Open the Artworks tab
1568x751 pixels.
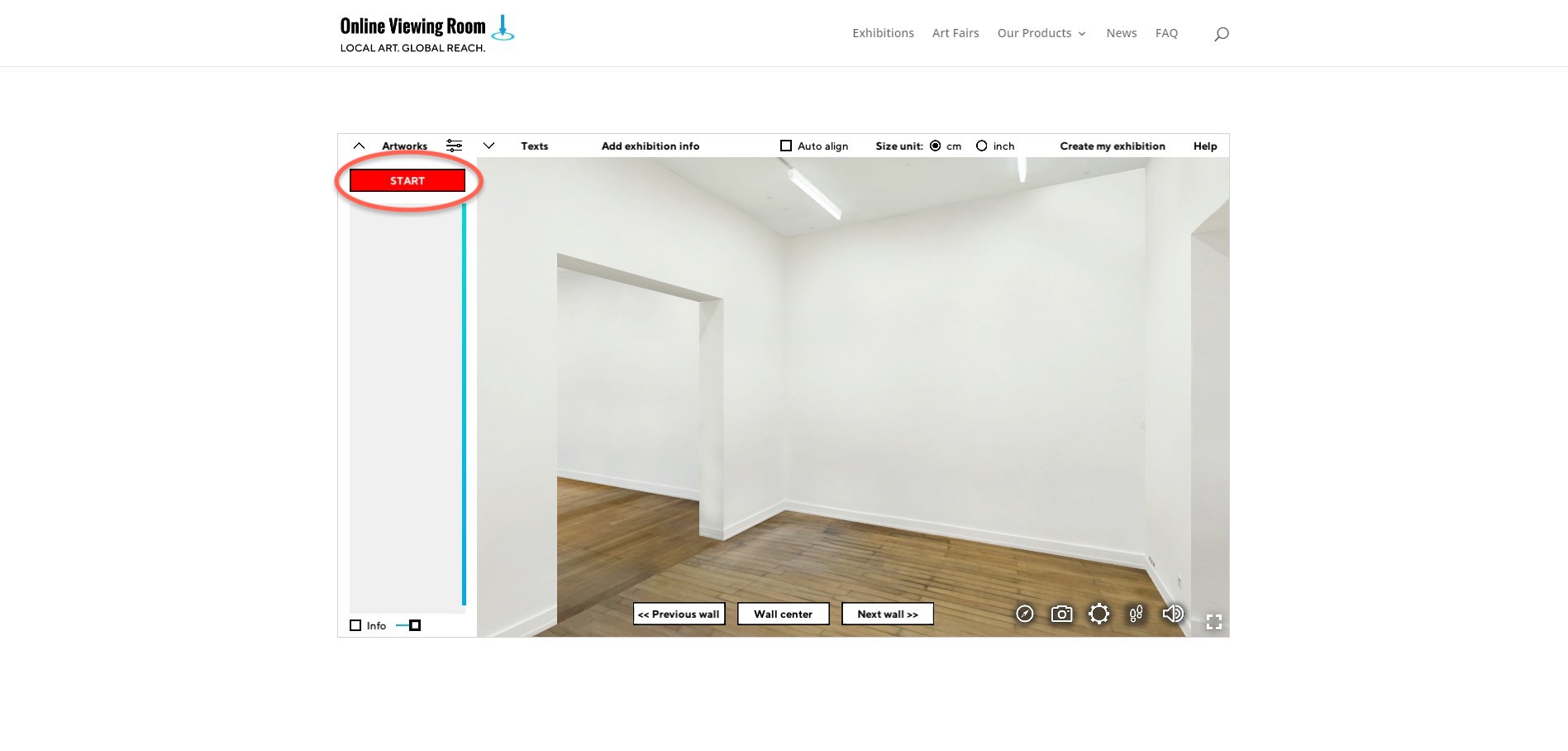coord(404,146)
